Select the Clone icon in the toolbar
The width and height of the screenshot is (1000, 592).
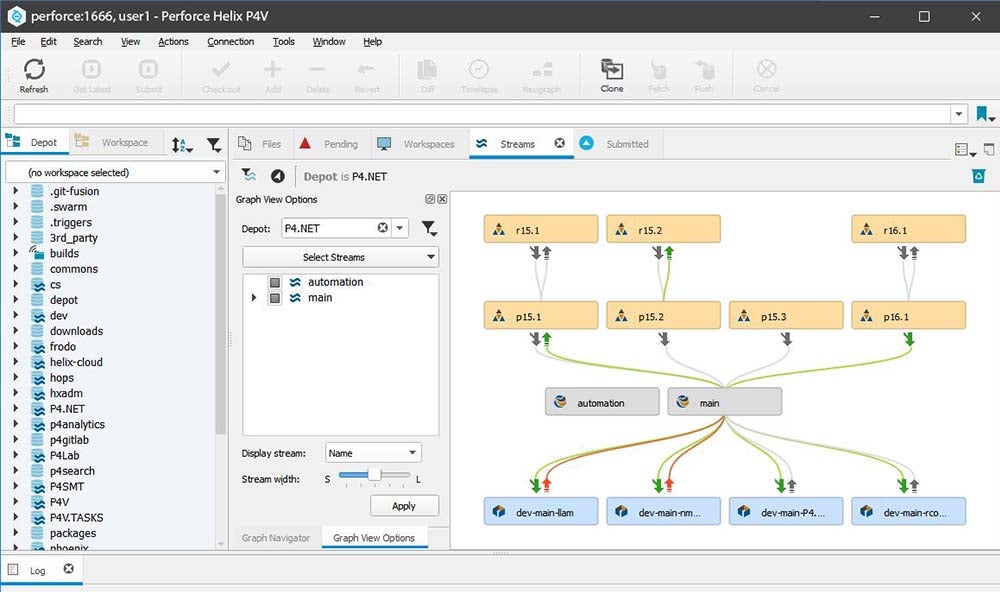tap(611, 72)
